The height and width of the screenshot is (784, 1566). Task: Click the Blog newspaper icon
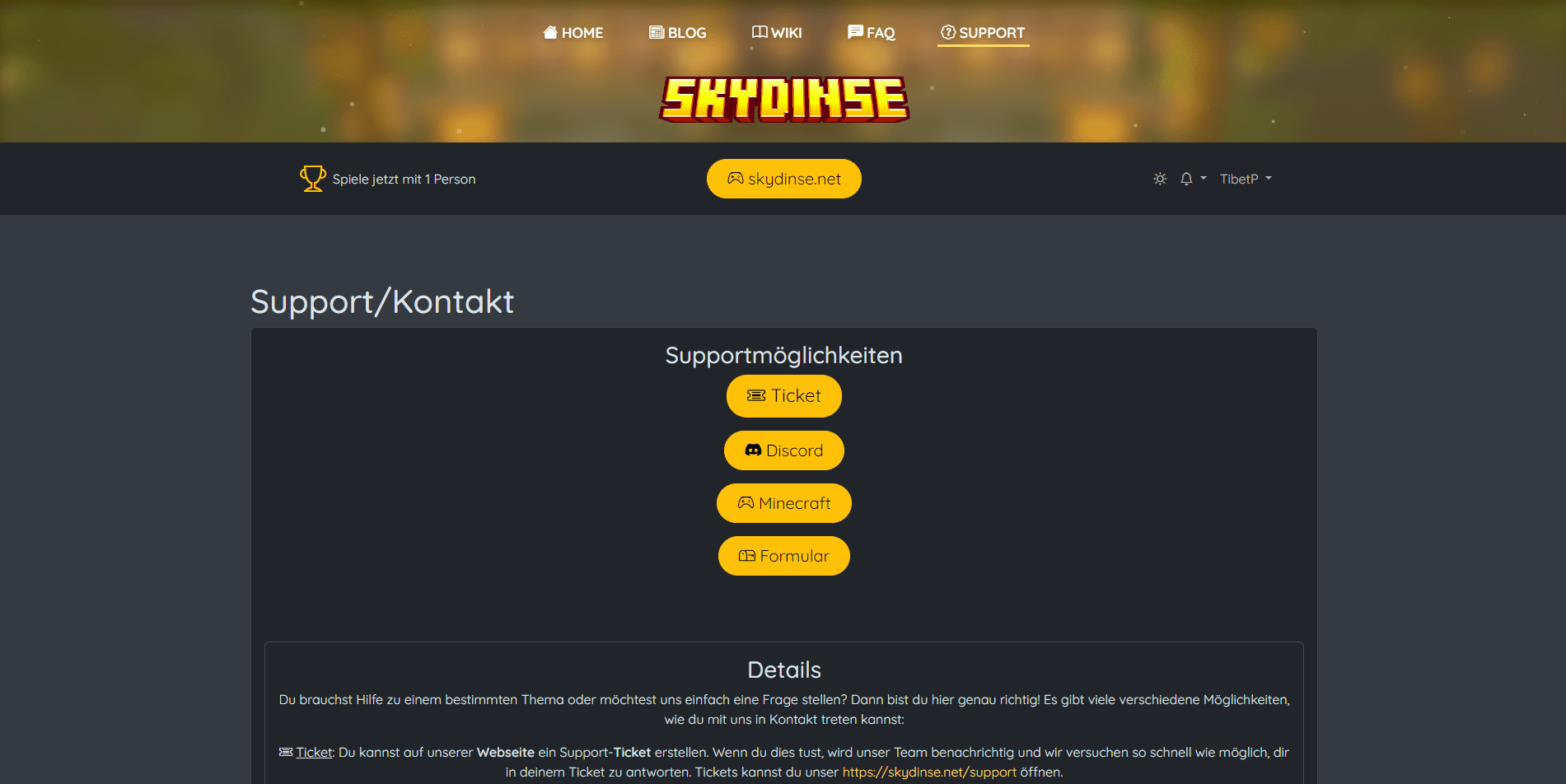pos(657,32)
